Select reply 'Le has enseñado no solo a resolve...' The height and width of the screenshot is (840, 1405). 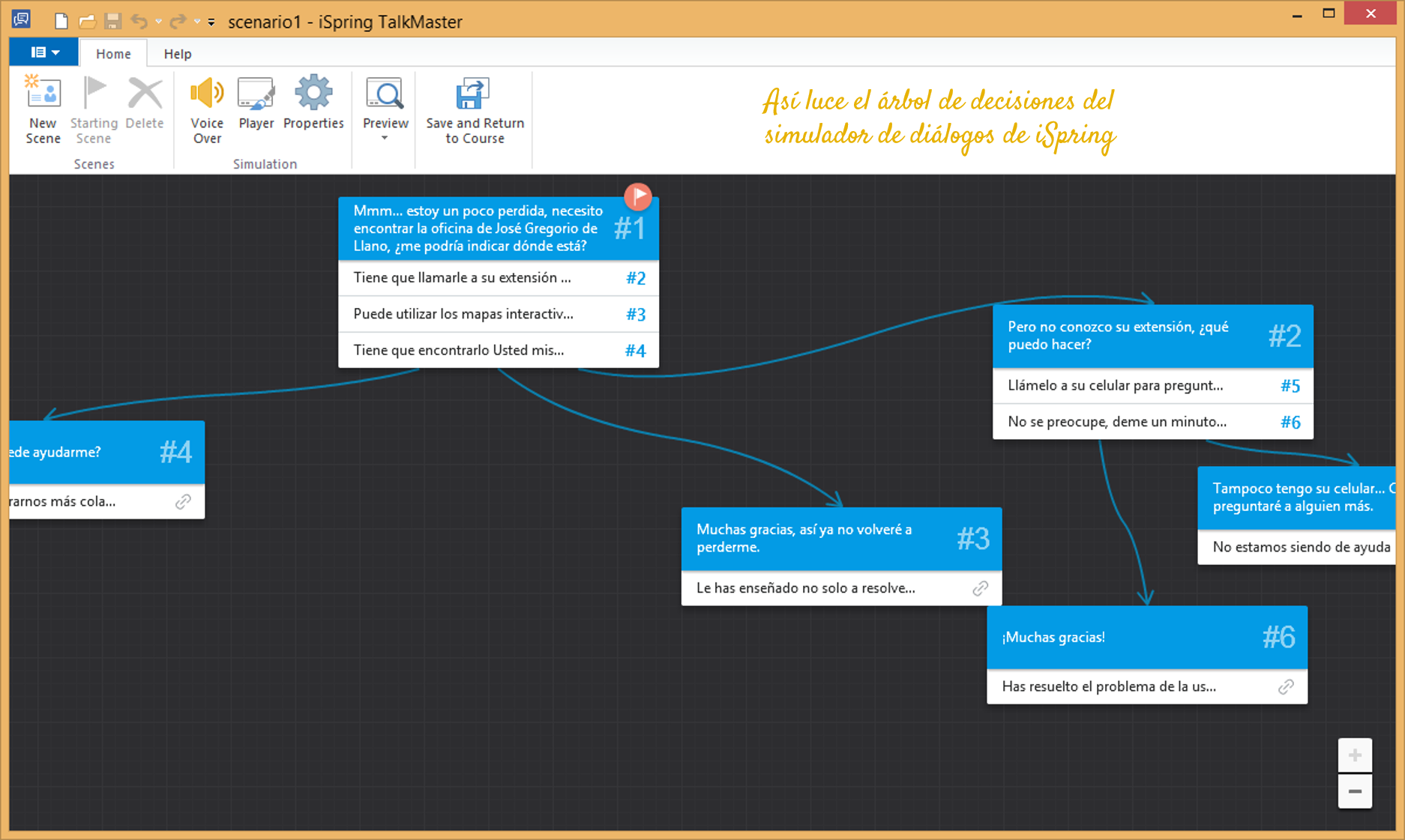(x=841, y=588)
